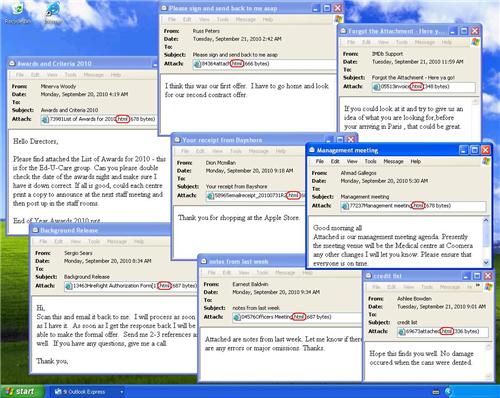
Task: Open Tools menu in Management meeting window
Action: (370, 161)
